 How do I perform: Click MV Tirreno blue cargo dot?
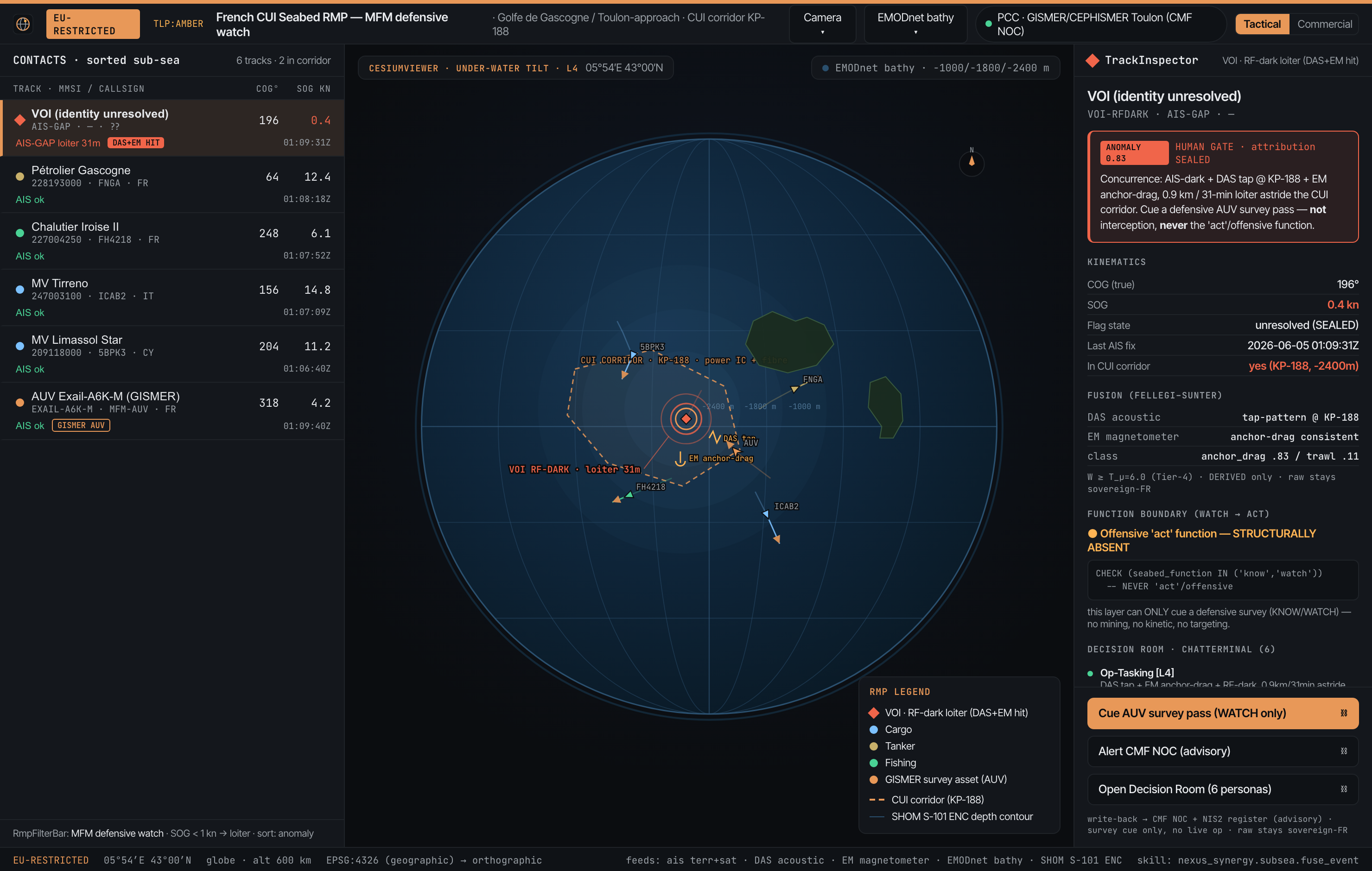20,290
